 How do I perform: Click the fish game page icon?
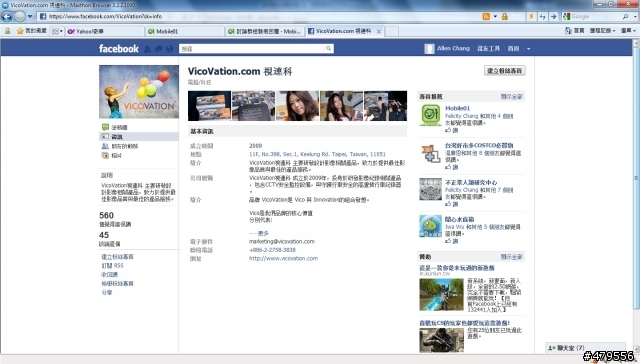[430, 226]
